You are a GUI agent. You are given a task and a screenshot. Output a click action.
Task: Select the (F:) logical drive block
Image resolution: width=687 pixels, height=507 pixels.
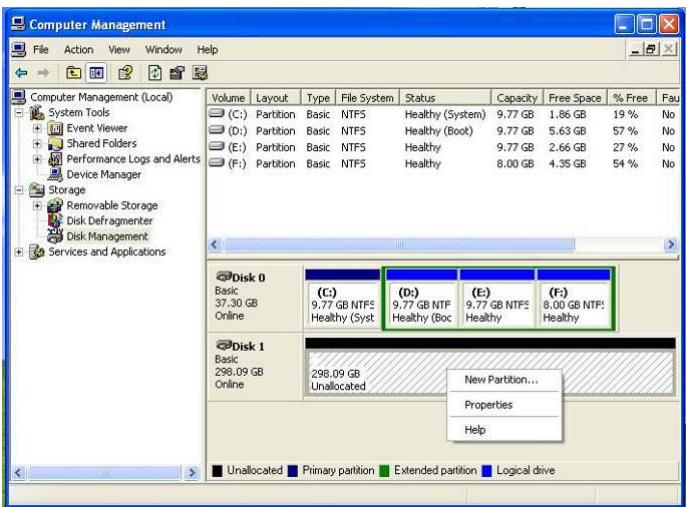pos(574,299)
